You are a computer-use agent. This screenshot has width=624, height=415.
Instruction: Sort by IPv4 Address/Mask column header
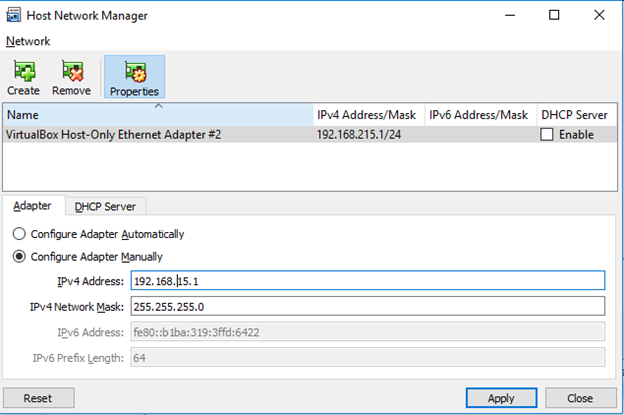click(x=367, y=115)
